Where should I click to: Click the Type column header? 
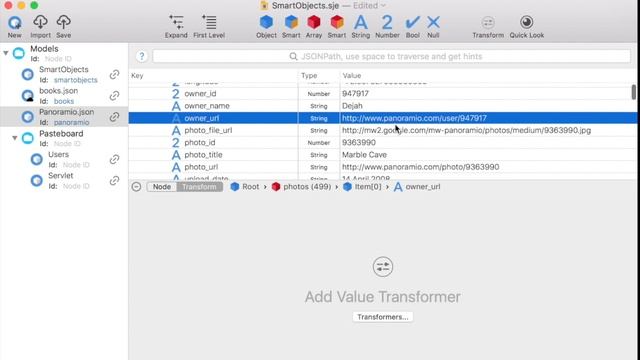click(x=309, y=76)
